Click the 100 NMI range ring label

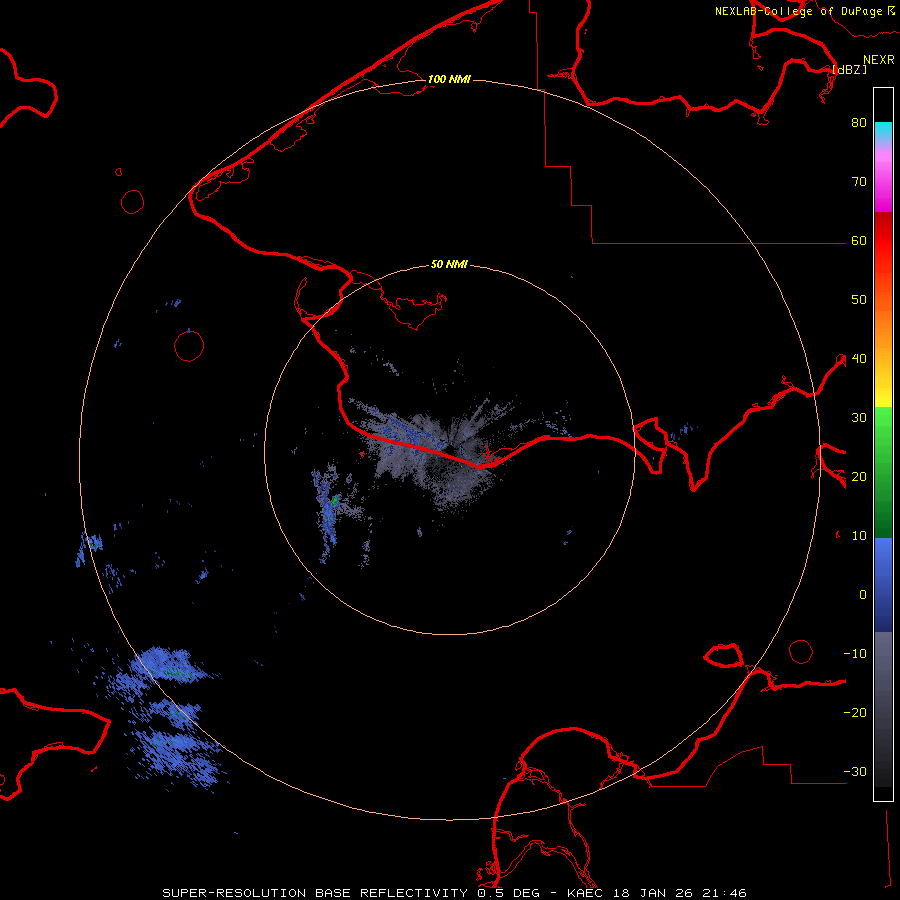tap(449, 79)
